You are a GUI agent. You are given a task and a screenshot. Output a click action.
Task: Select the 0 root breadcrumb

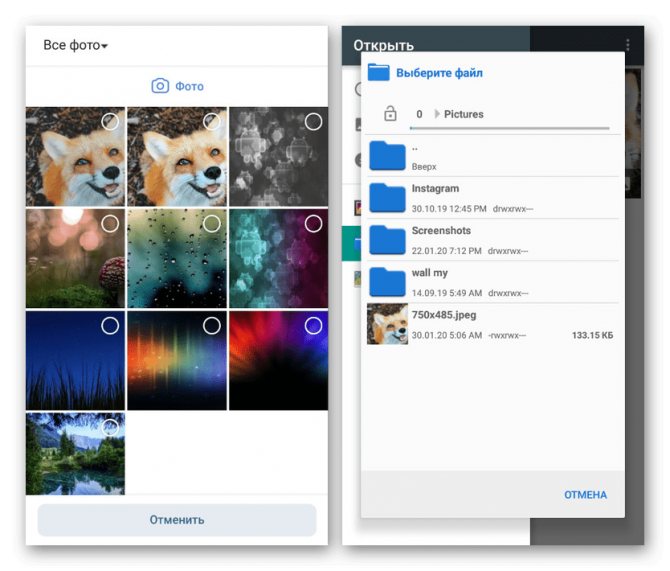[x=419, y=114]
